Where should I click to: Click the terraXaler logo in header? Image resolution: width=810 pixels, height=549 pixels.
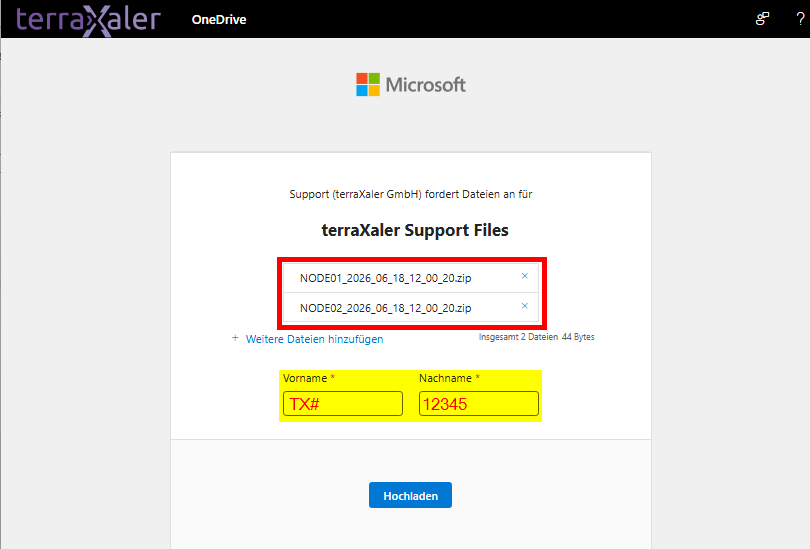[x=88, y=20]
